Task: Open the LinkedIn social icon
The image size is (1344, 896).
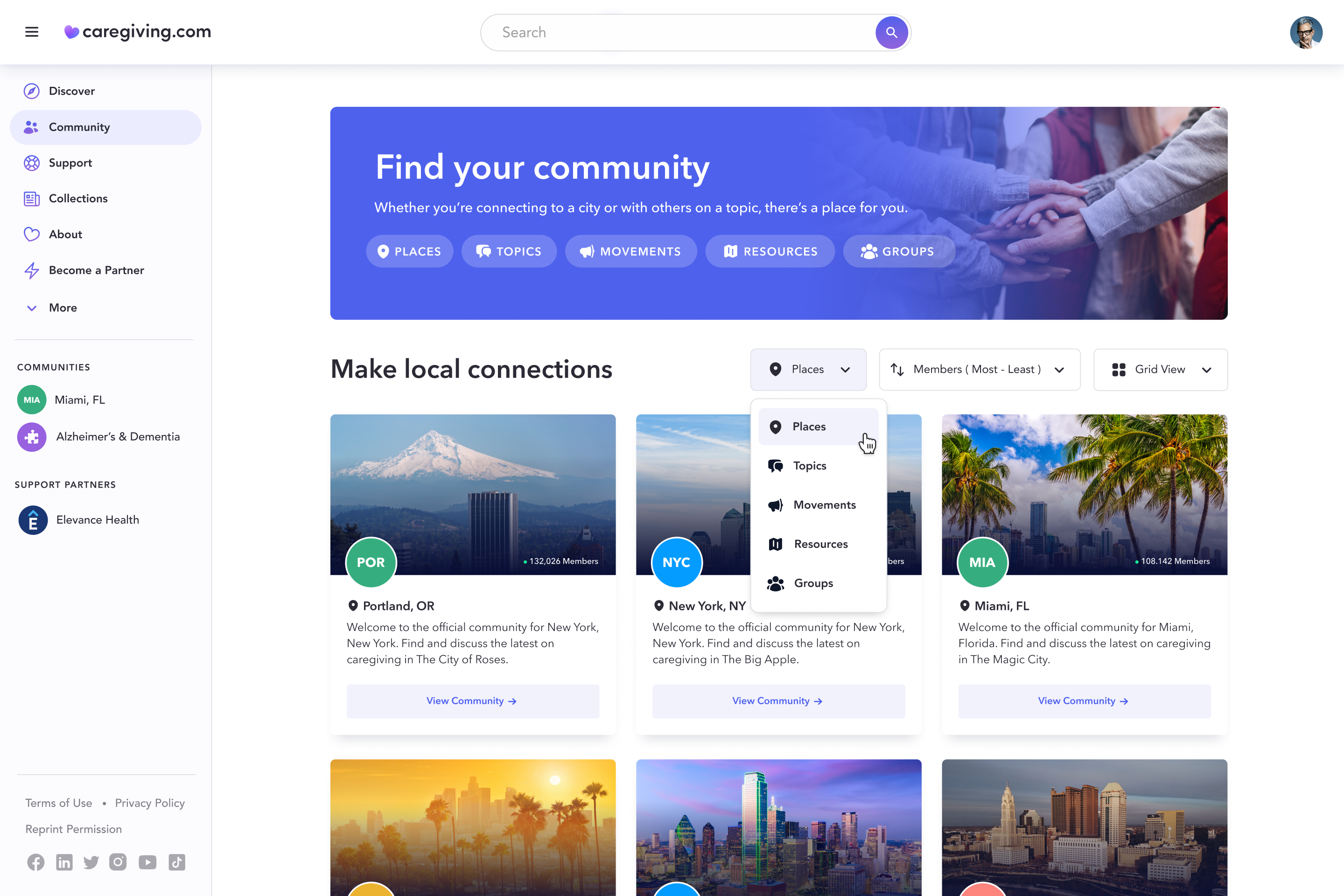Action: [64, 862]
